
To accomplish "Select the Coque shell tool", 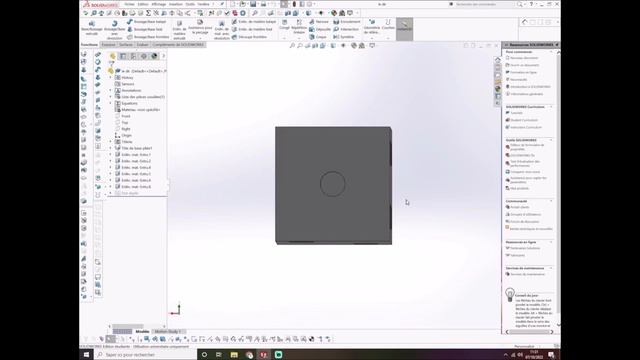I will pyautogui.click(x=318, y=37).
